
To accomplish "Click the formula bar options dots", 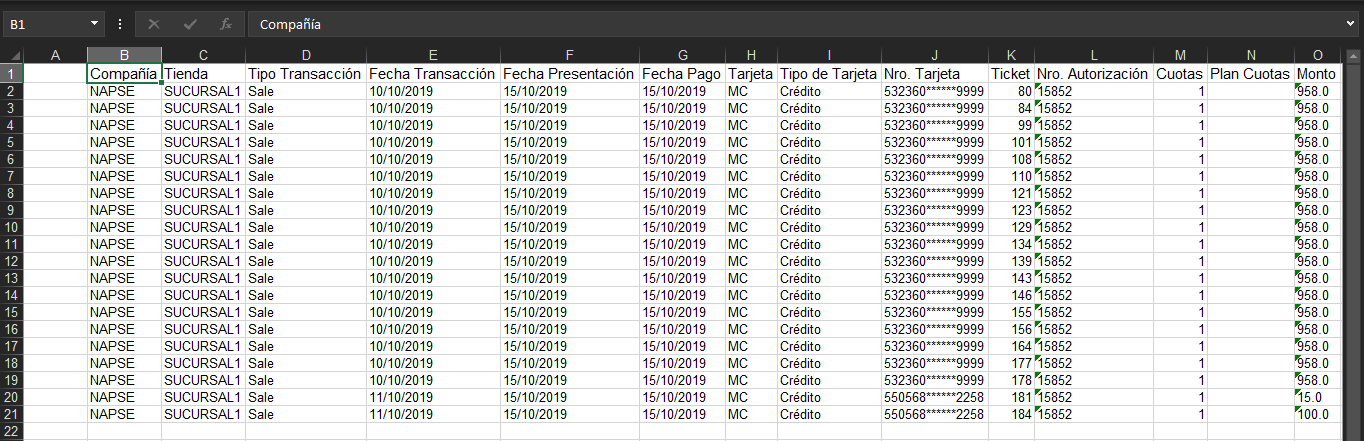I will [120, 23].
